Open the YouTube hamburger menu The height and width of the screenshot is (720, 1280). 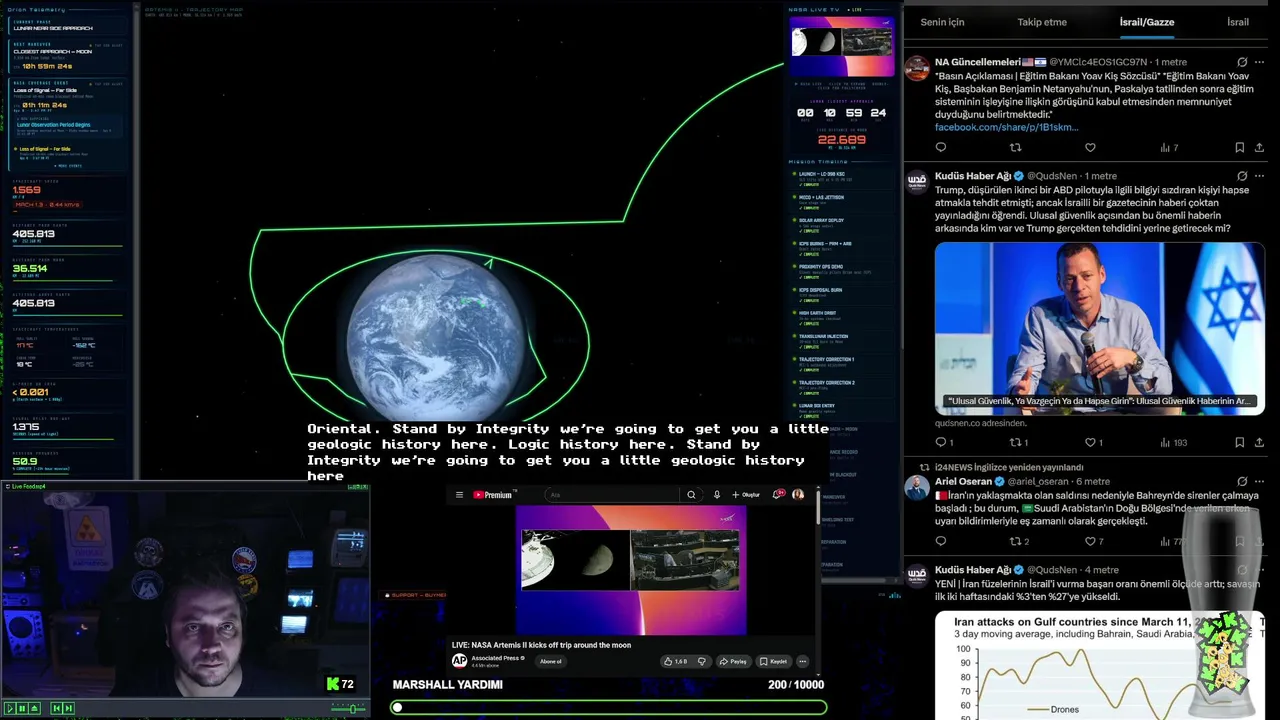tap(459, 494)
